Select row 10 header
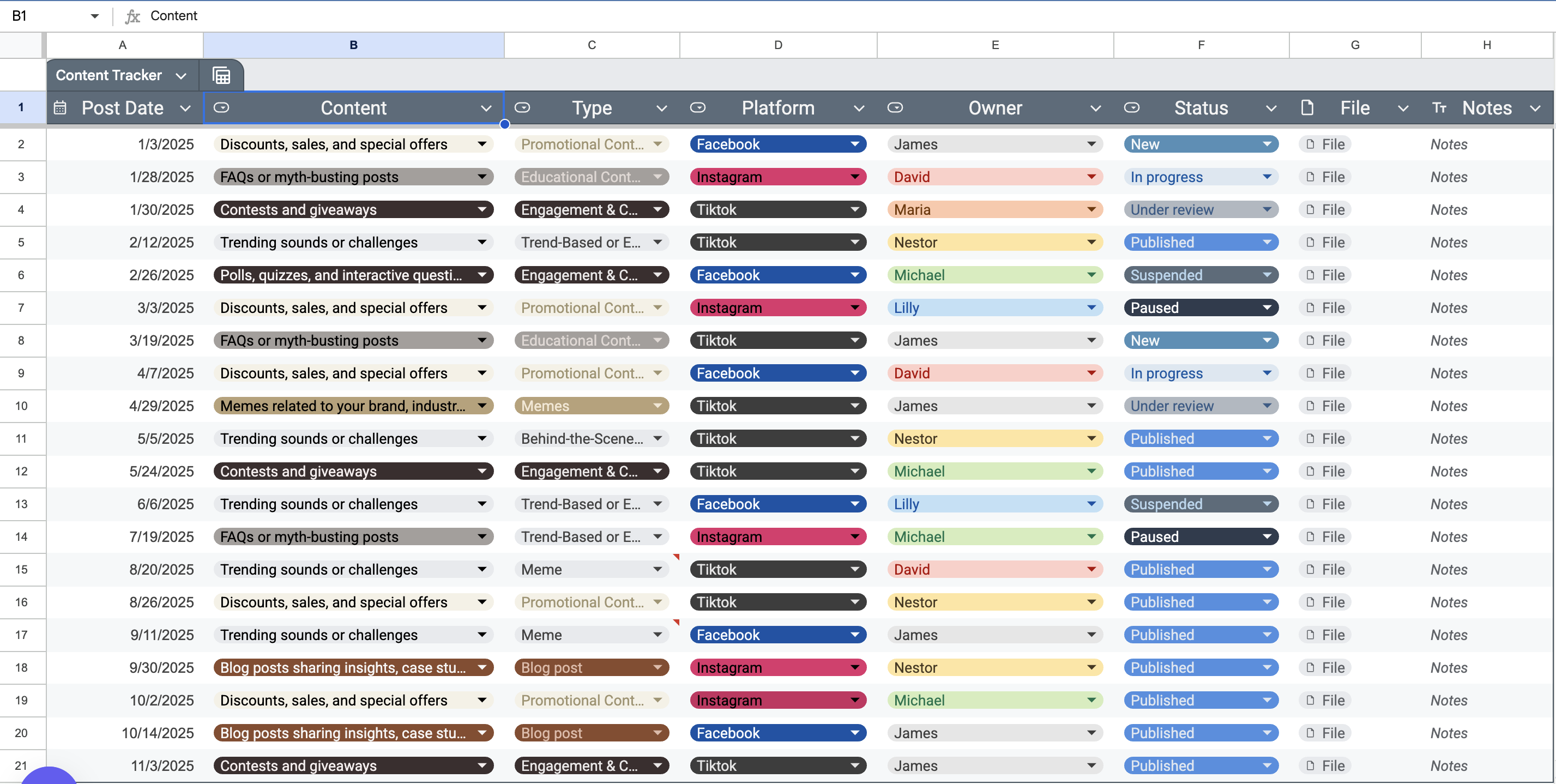Viewport: 1556px width, 784px height. point(22,406)
